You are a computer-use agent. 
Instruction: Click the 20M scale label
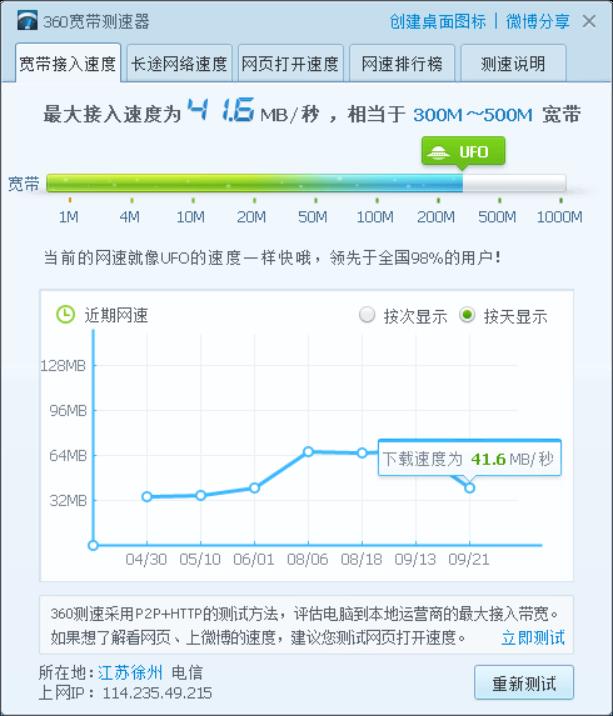click(252, 217)
